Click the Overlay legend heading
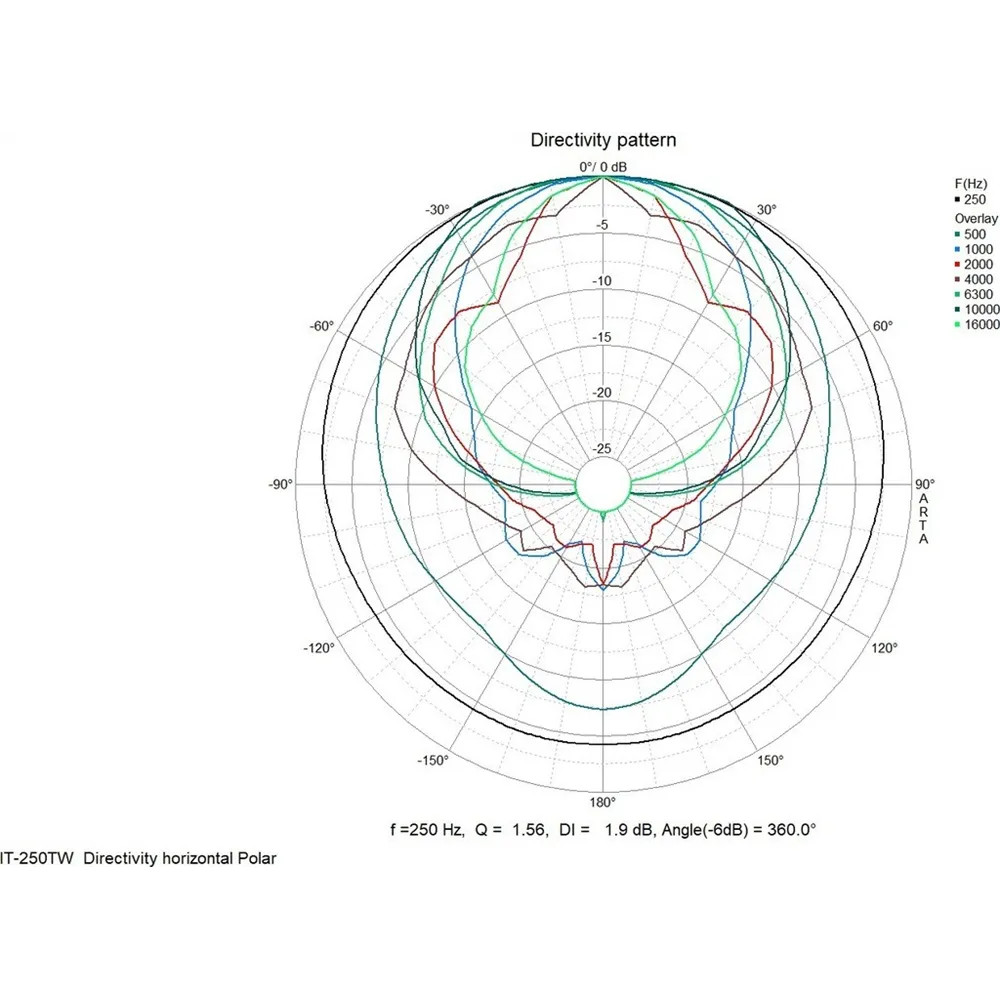Viewport: 1000px width, 1000px height. click(x=976, y=218)
